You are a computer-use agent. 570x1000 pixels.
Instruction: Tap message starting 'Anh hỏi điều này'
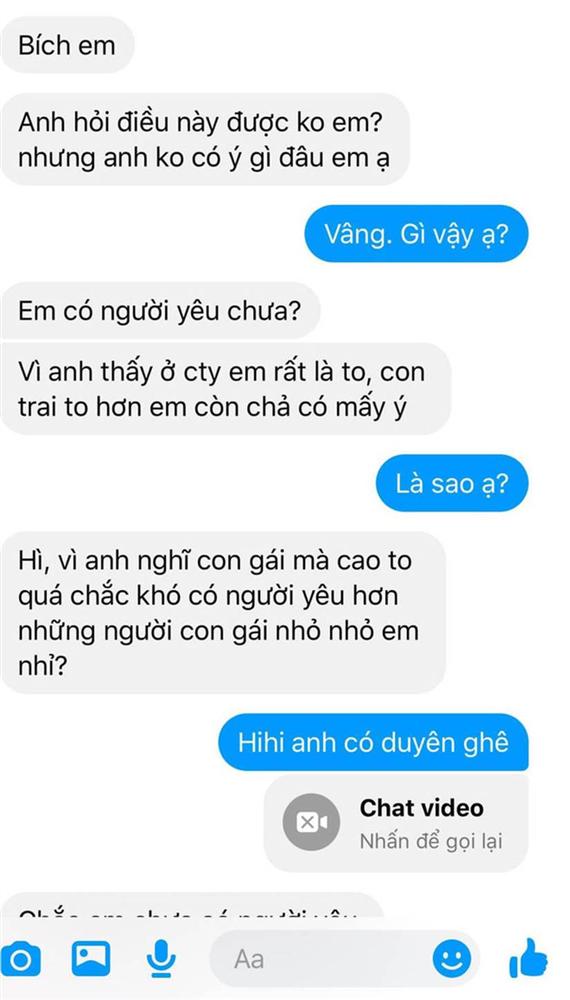point(204,140)
